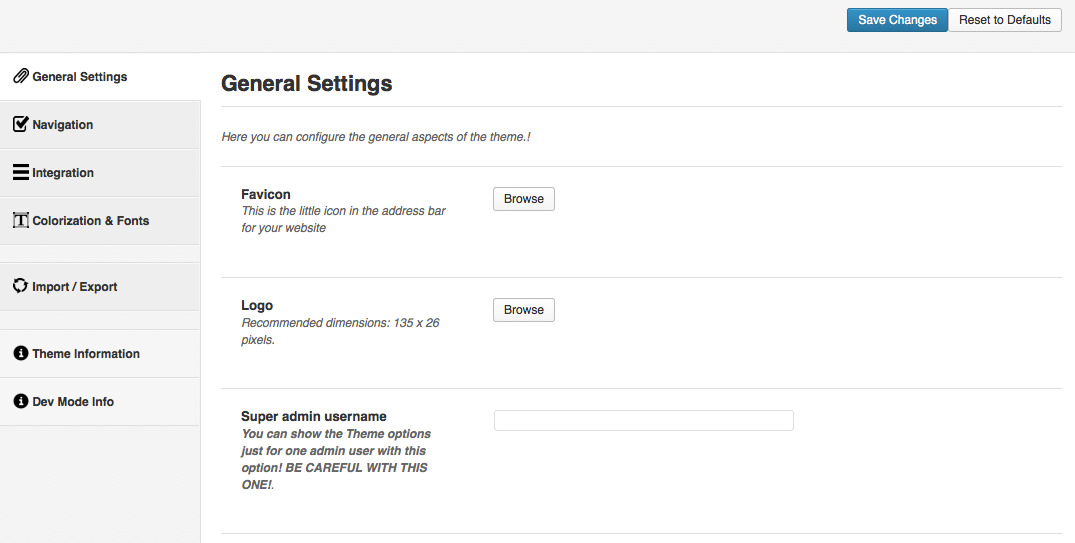This screenshot has height=543, width=1075.
Task: Click the paperclip icon beside General Settings
Action: [21, 76]
